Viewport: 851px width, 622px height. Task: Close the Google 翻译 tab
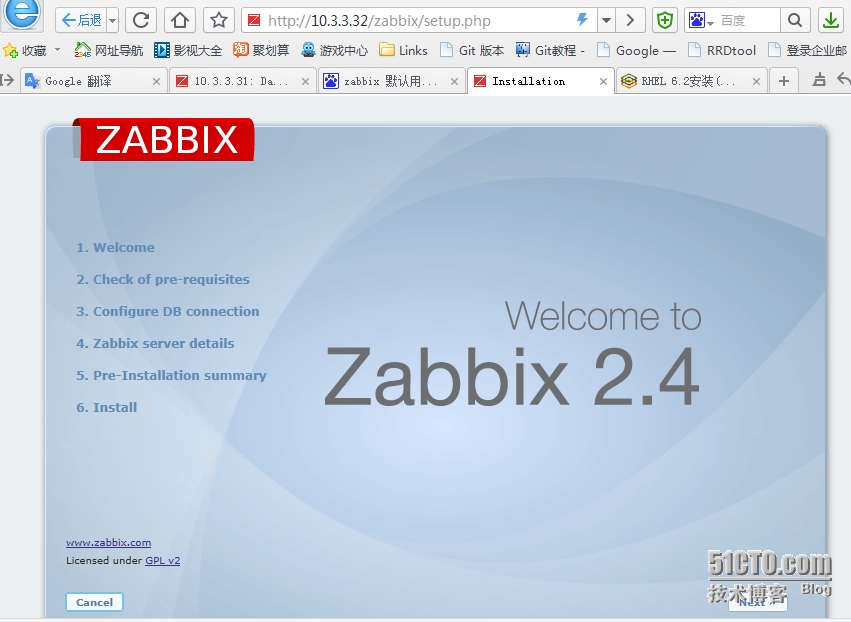point(156,81)
